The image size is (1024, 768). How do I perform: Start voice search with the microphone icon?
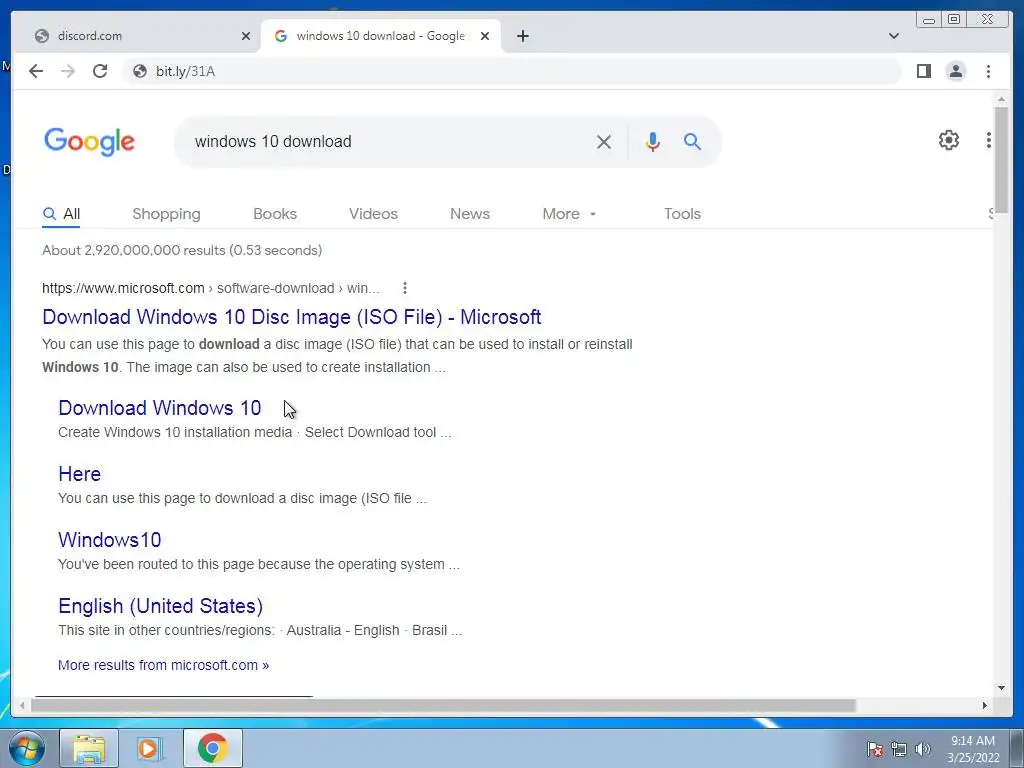click(652, 142)
